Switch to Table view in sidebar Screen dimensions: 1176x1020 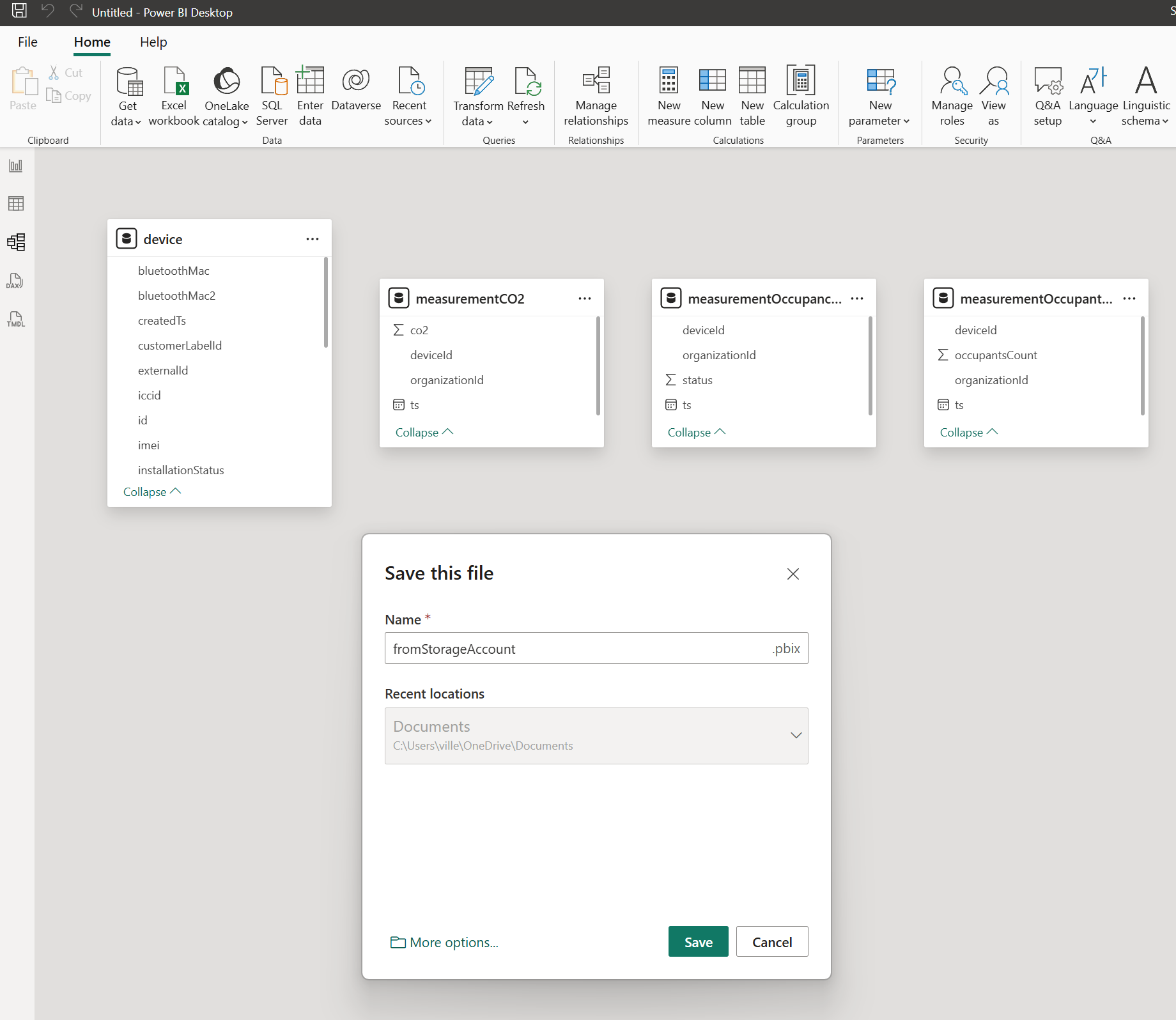click(16, 204)
